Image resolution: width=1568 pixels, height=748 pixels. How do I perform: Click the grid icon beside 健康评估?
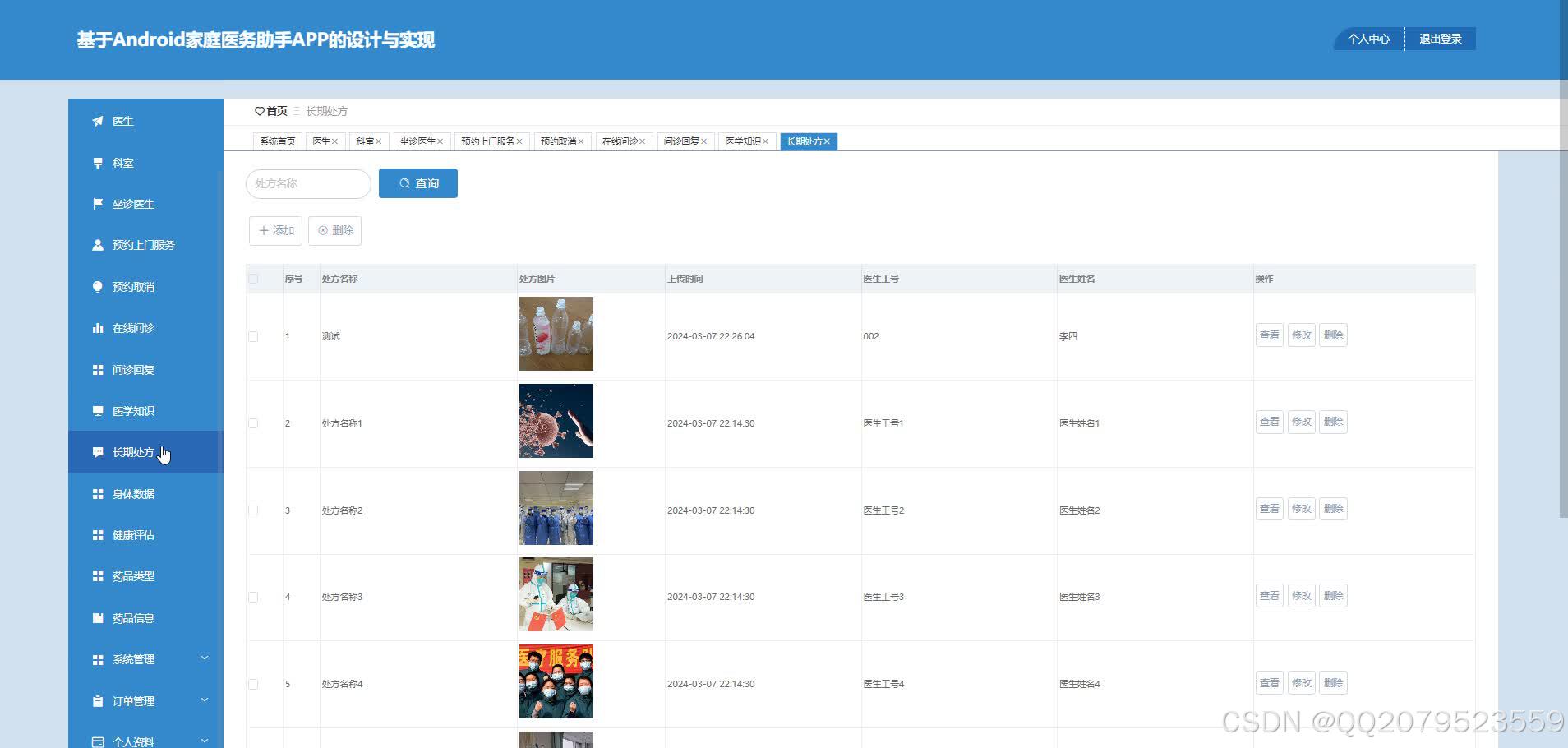(x=98, y=535)
